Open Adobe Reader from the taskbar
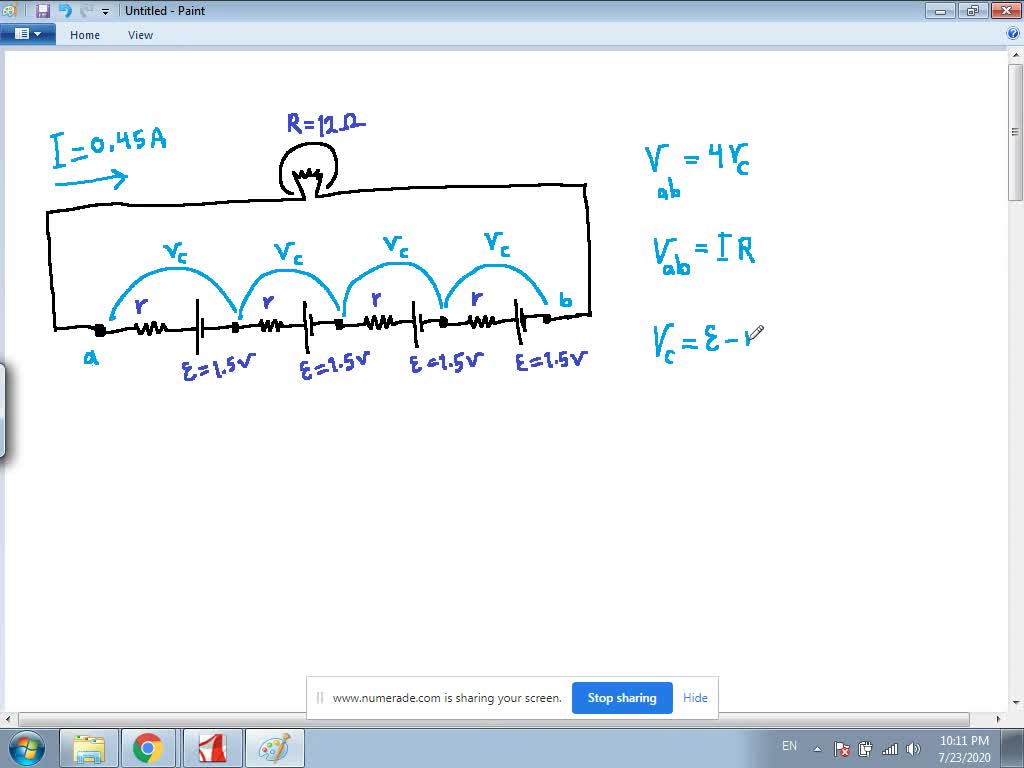 (212, 747)
